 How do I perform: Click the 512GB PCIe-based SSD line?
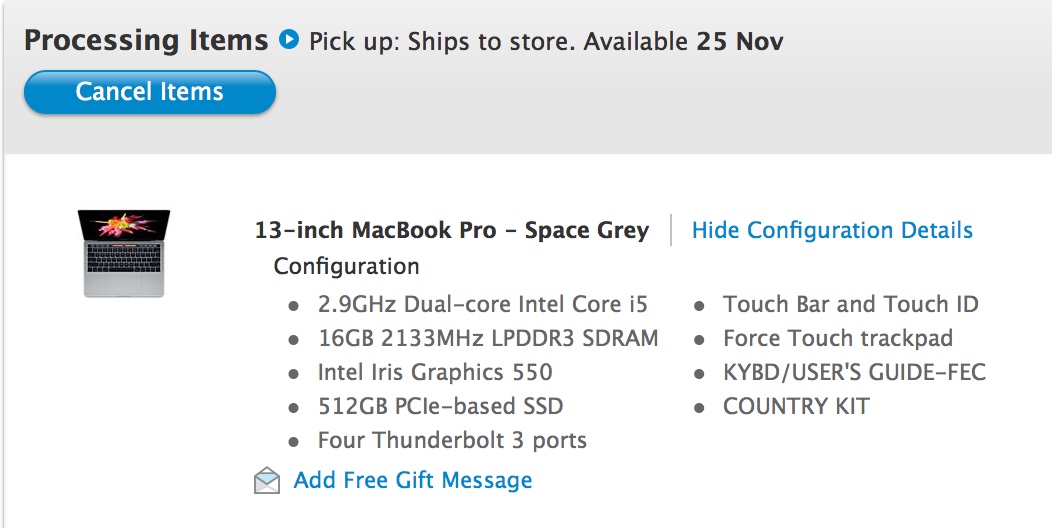click(x=440, y=407)
